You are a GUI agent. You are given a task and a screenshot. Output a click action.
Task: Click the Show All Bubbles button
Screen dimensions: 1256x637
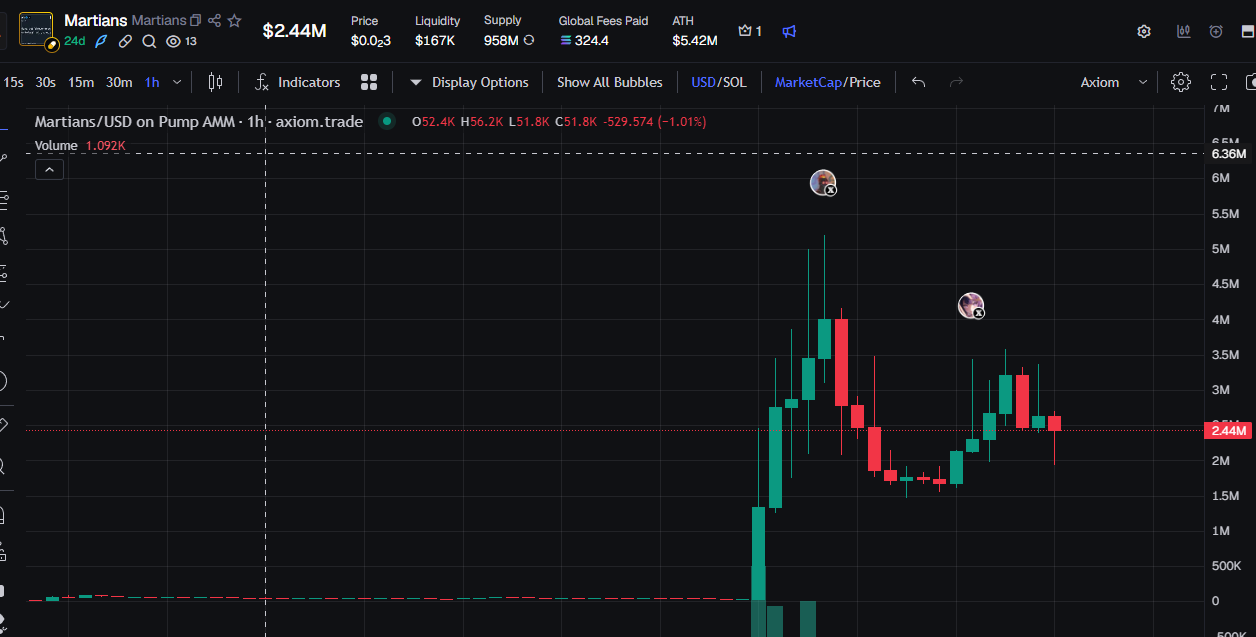click(x=610, y=82)
